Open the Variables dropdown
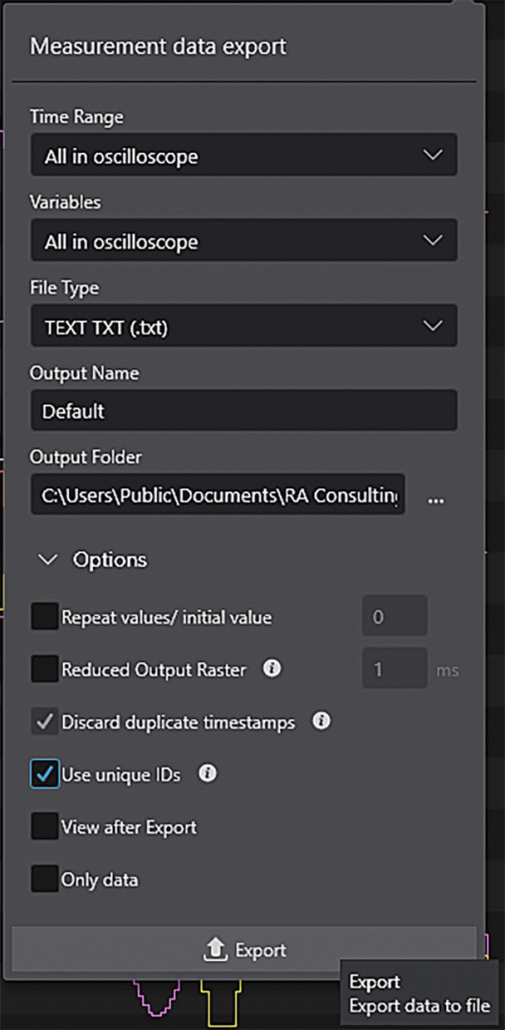This screenshot has height=1030, width=505. (244, 240)
